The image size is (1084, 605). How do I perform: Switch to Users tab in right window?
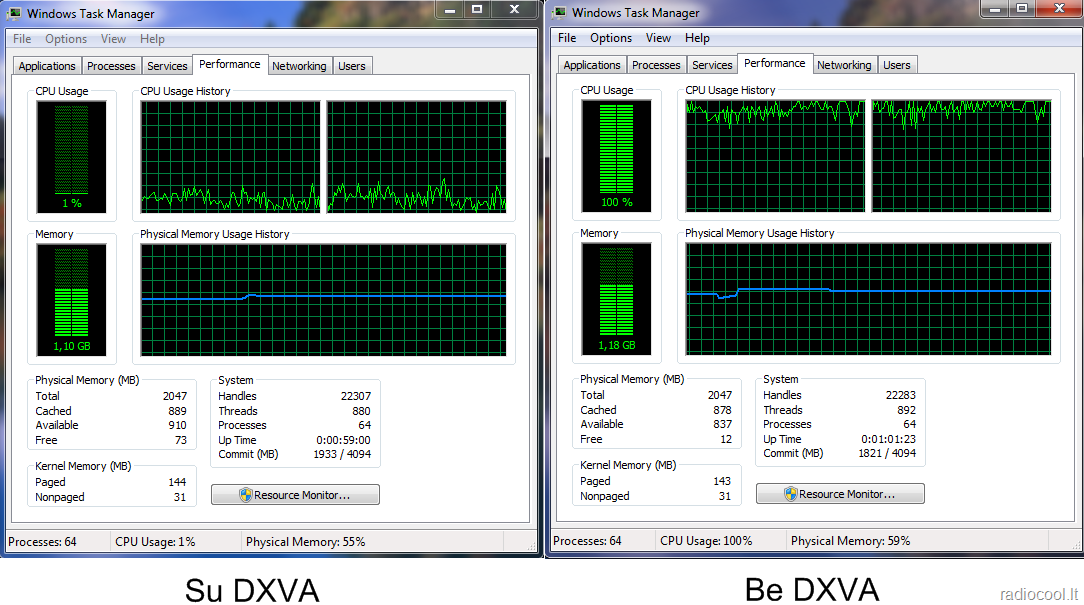click(897, 65)
